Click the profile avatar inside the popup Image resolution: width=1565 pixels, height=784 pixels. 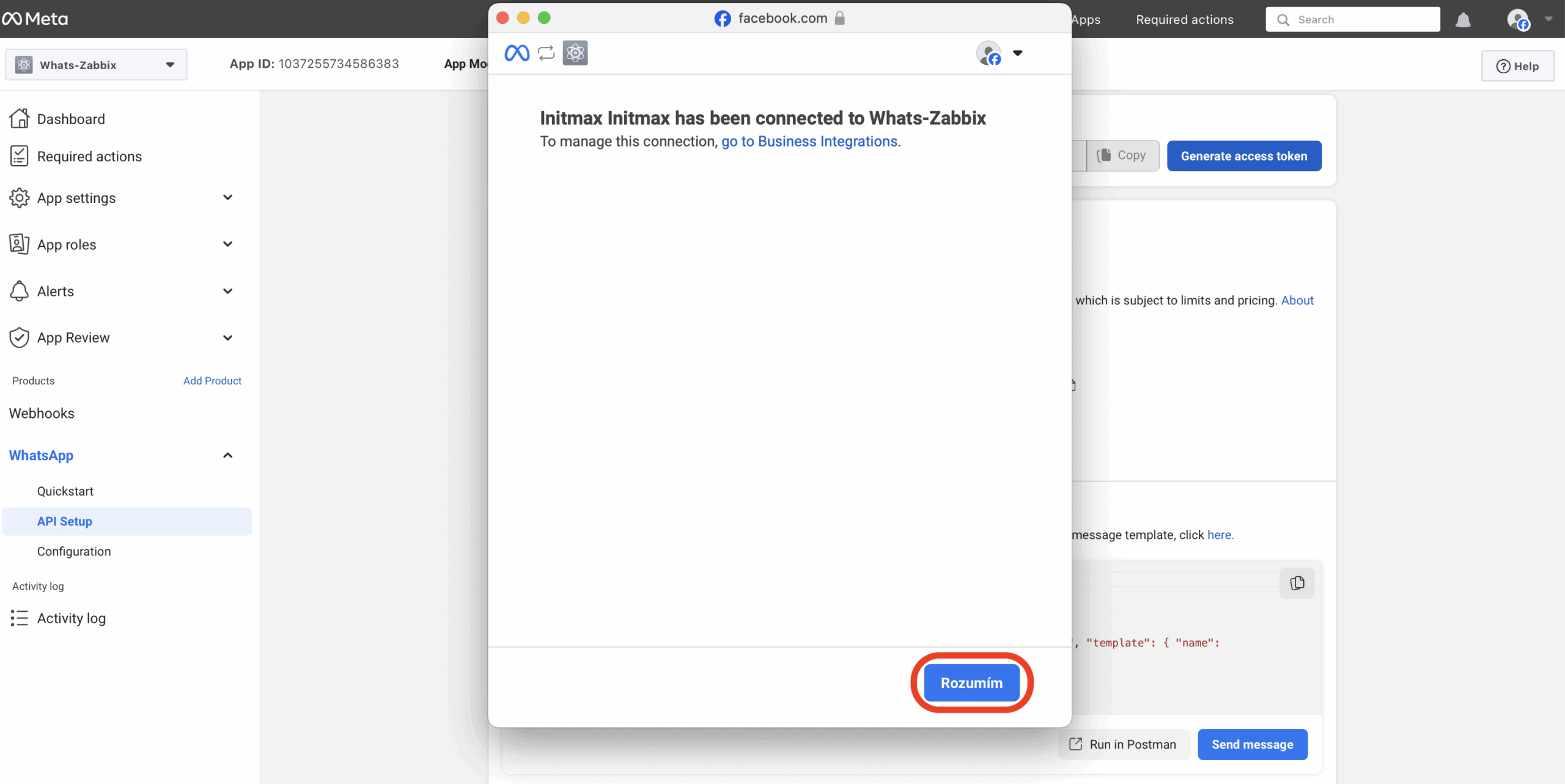(x=989, y=53)
